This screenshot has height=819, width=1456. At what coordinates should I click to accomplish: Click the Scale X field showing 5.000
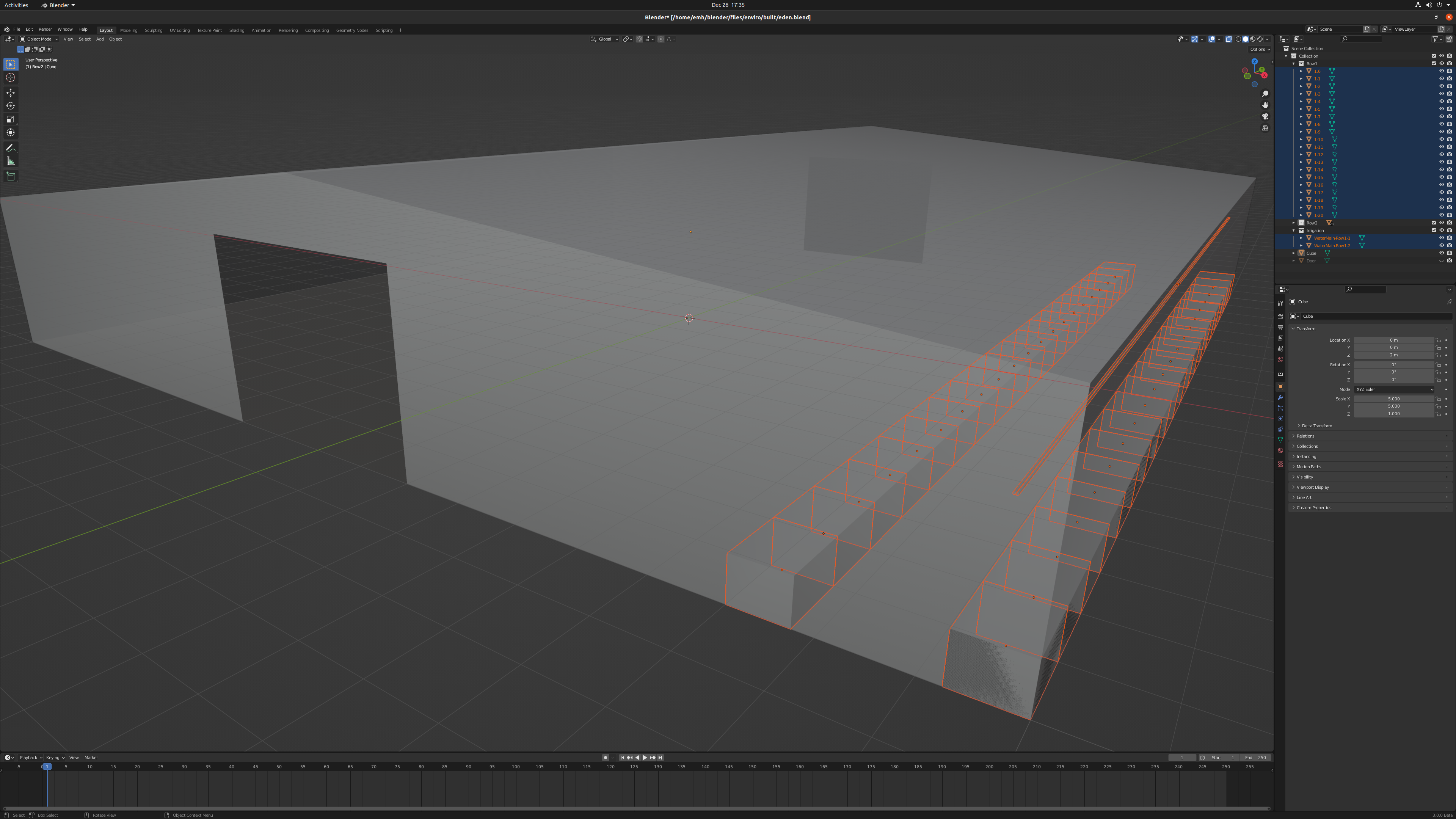coord(1394,399)
